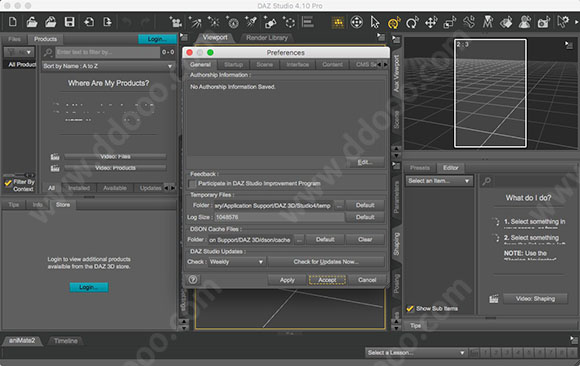Image resolution: width=580 pixels, height=366 pixels.
Task: Open the viewport options menu at Render Library
Action: pyautogui.click(x=381, y=37)
